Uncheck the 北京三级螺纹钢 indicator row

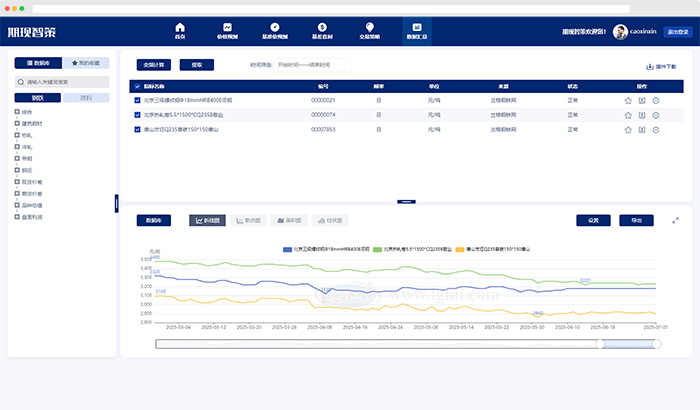[137, 100]
